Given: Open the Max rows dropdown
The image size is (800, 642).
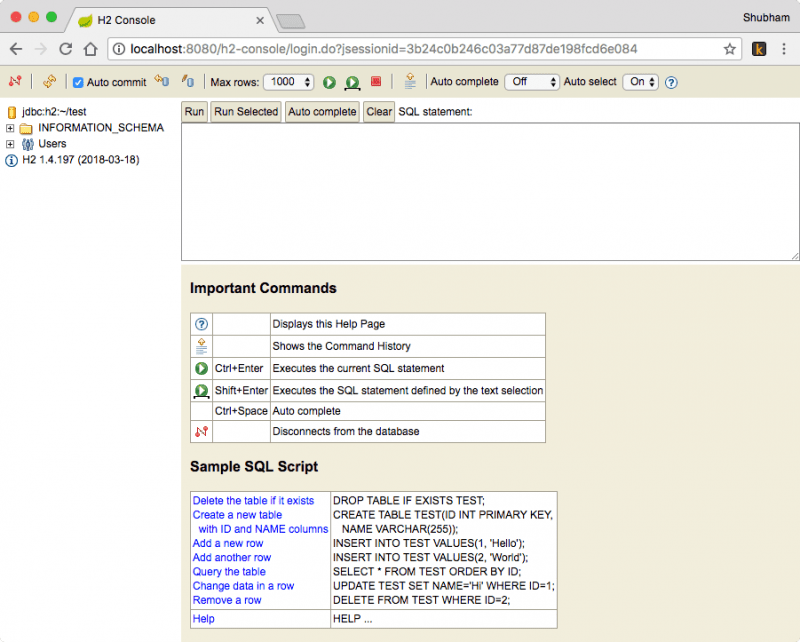Looking at the screenshot, I should [x=289, y=82].
